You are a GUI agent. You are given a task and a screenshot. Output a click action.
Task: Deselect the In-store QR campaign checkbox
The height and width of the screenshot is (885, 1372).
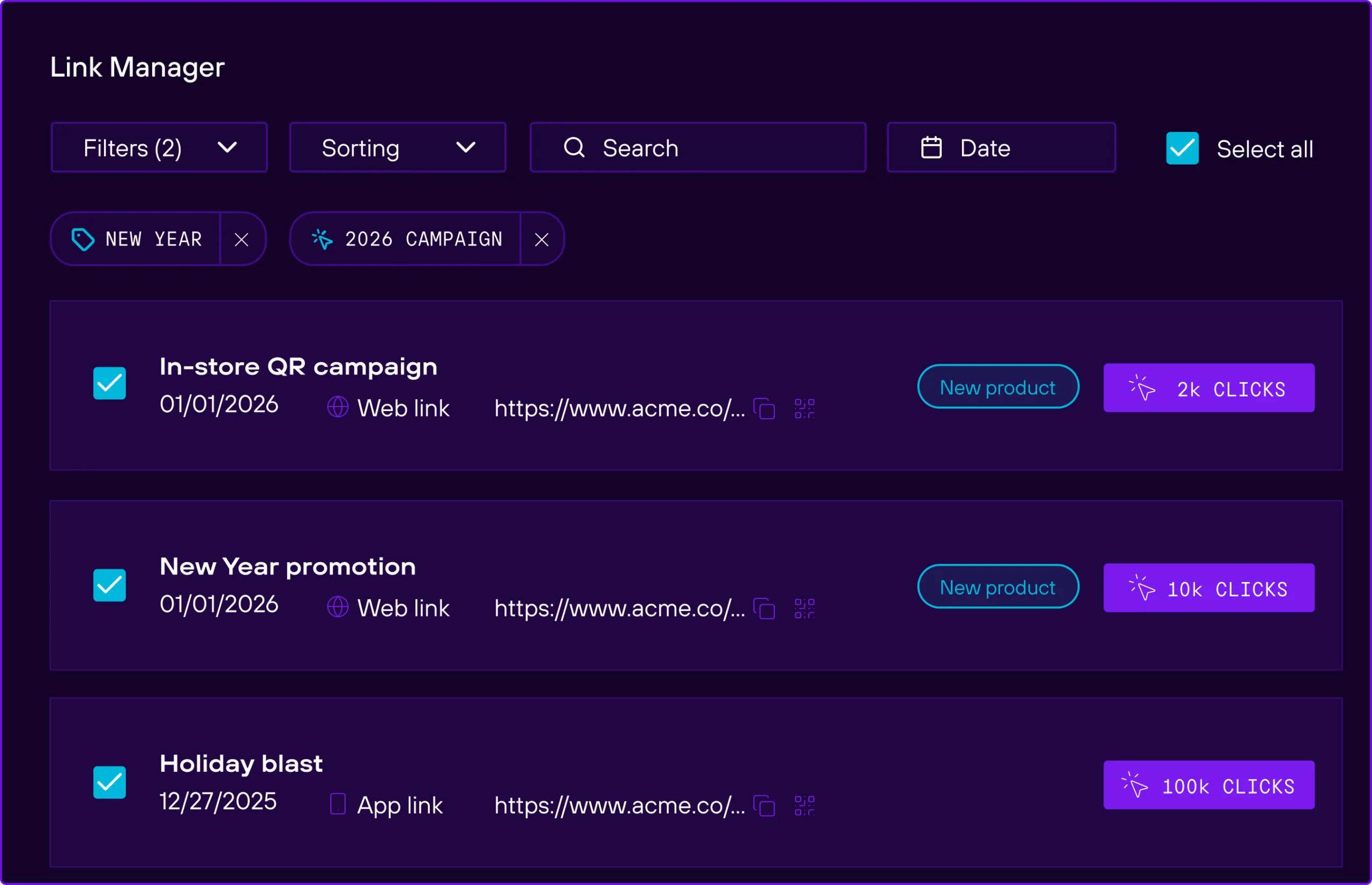[x=110, y=383]
